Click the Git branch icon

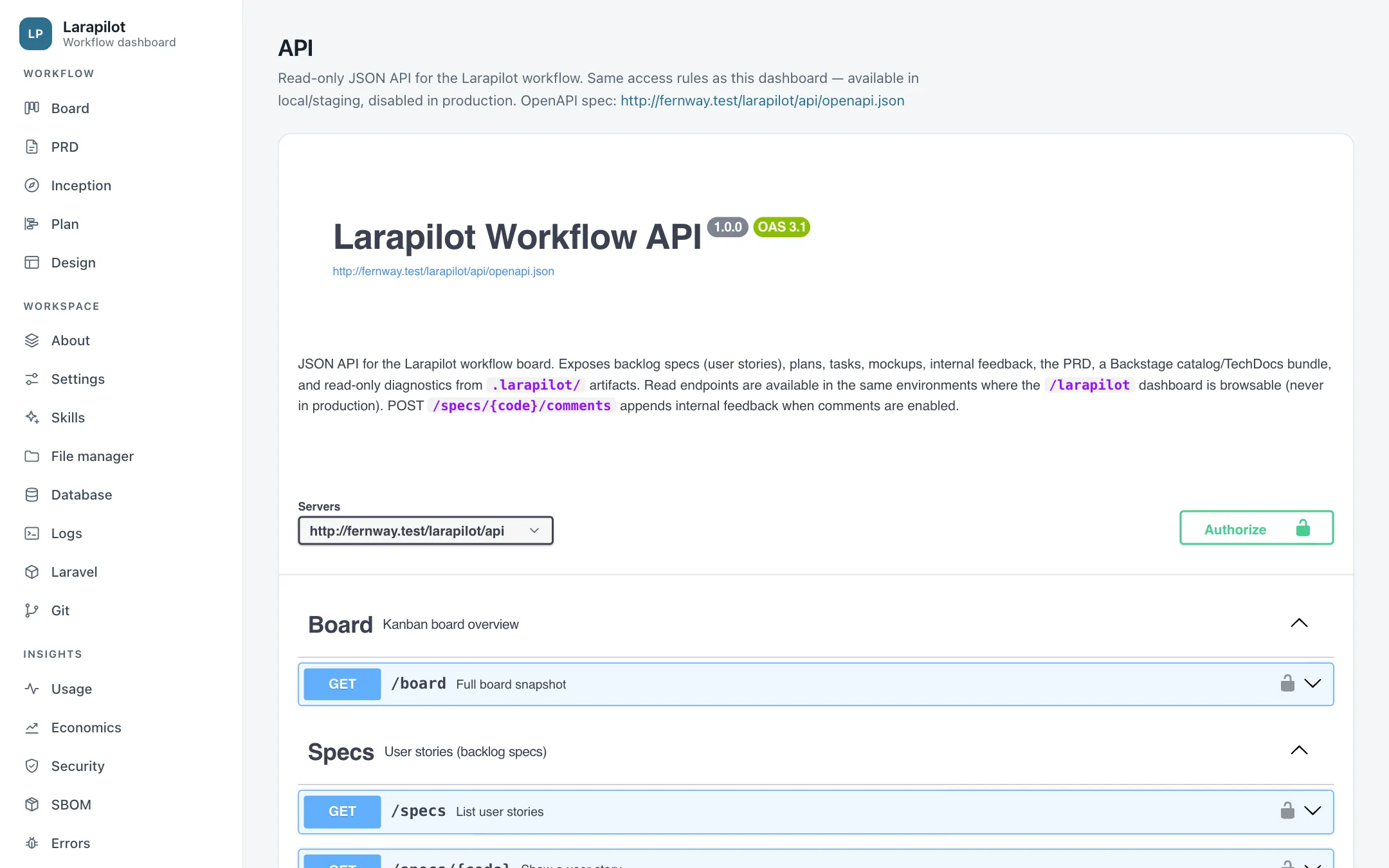tap(32, 610)
